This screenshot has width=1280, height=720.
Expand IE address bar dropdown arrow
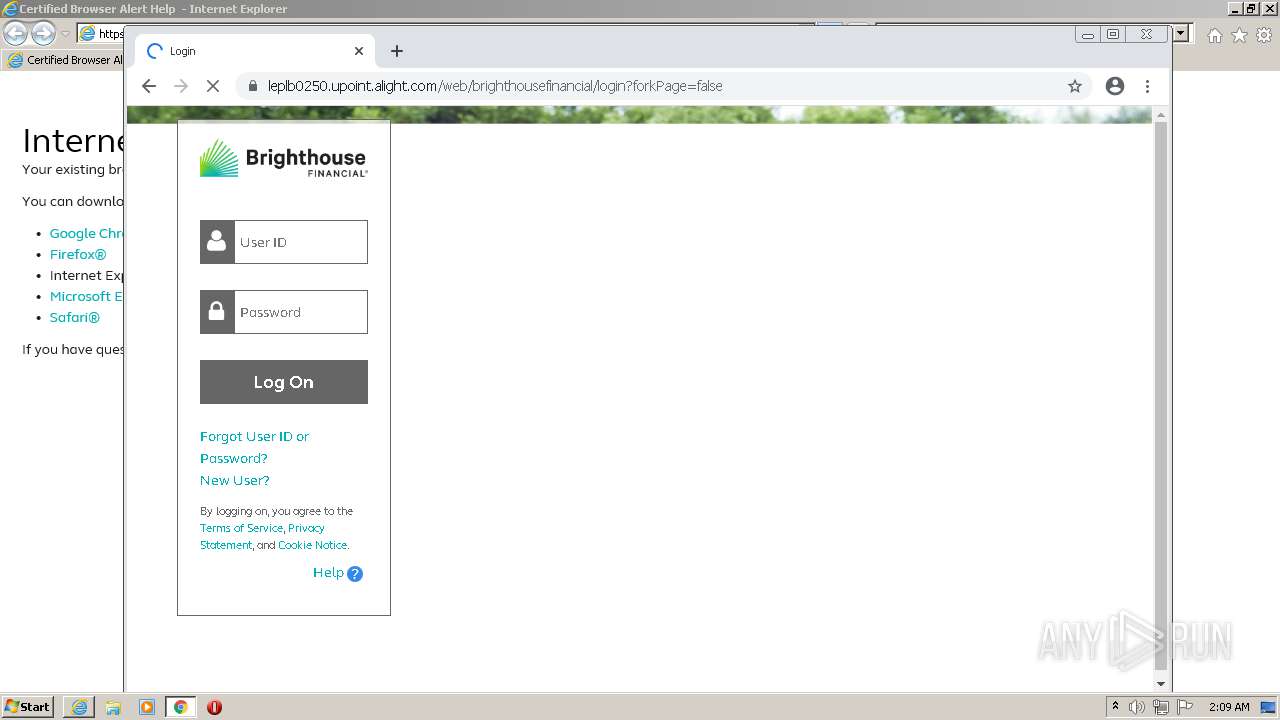coord(1181,34)
